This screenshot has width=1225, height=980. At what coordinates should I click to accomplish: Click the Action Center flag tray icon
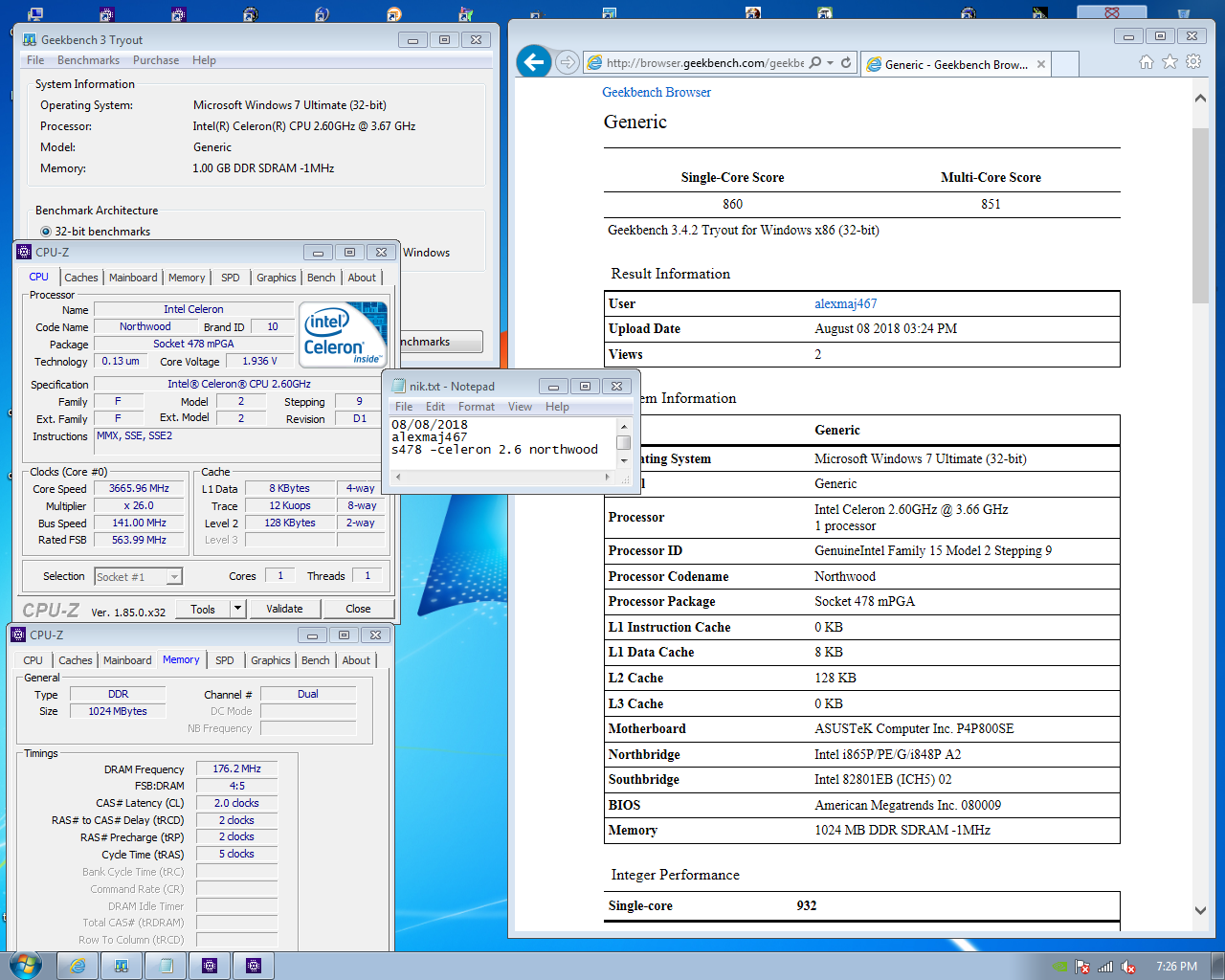(x=1082, y=967)
